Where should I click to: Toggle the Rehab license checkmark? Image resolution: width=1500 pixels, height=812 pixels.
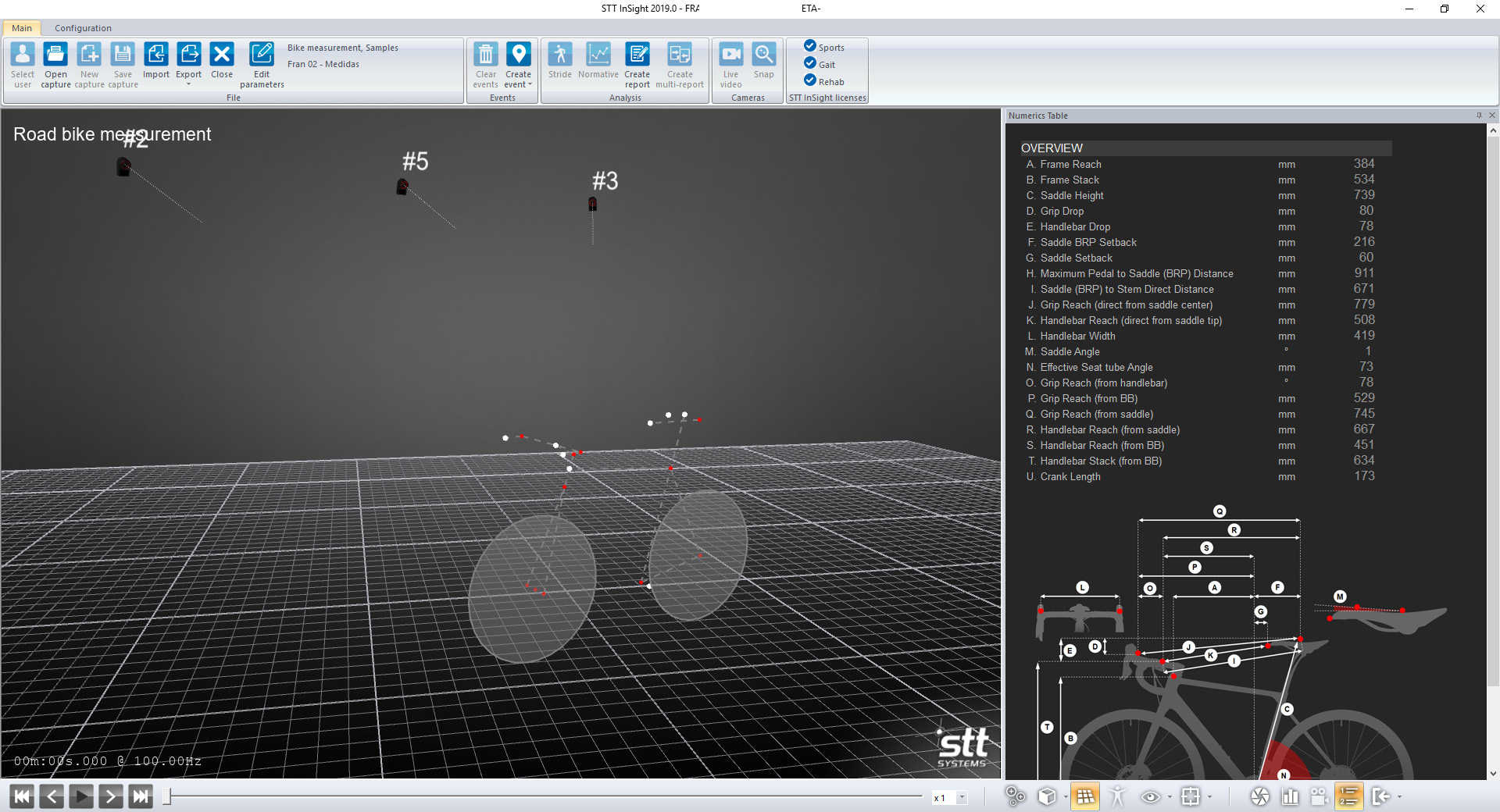(810, 80)
